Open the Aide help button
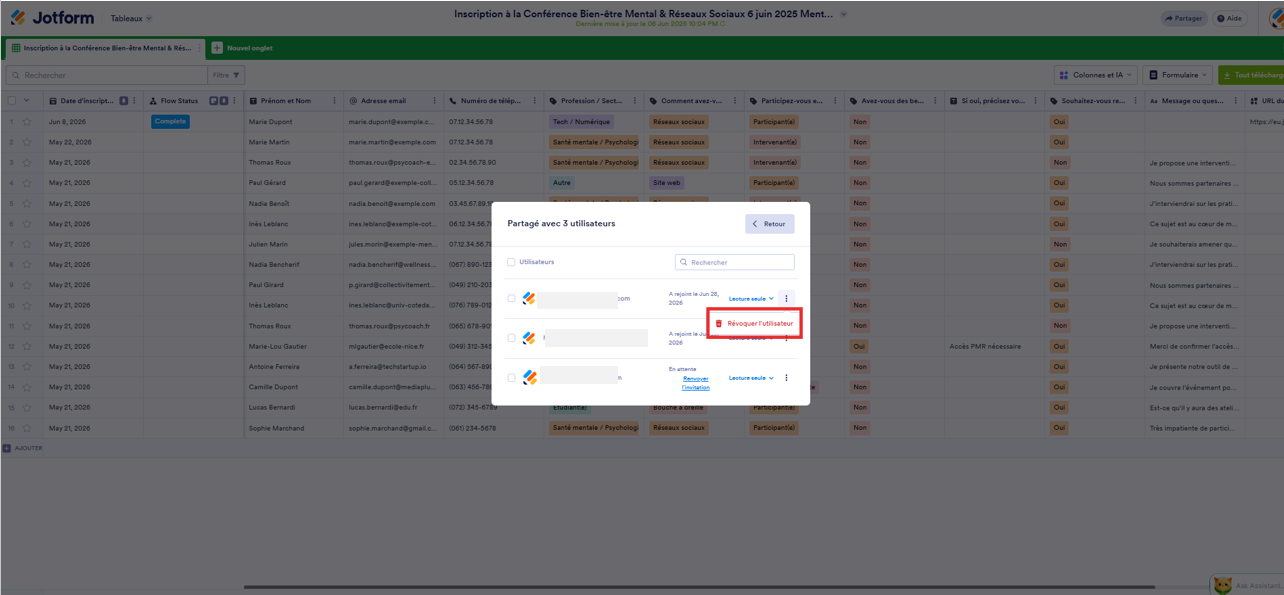Viewport: 1284px width, 595px height. [x=1228, y=18]
